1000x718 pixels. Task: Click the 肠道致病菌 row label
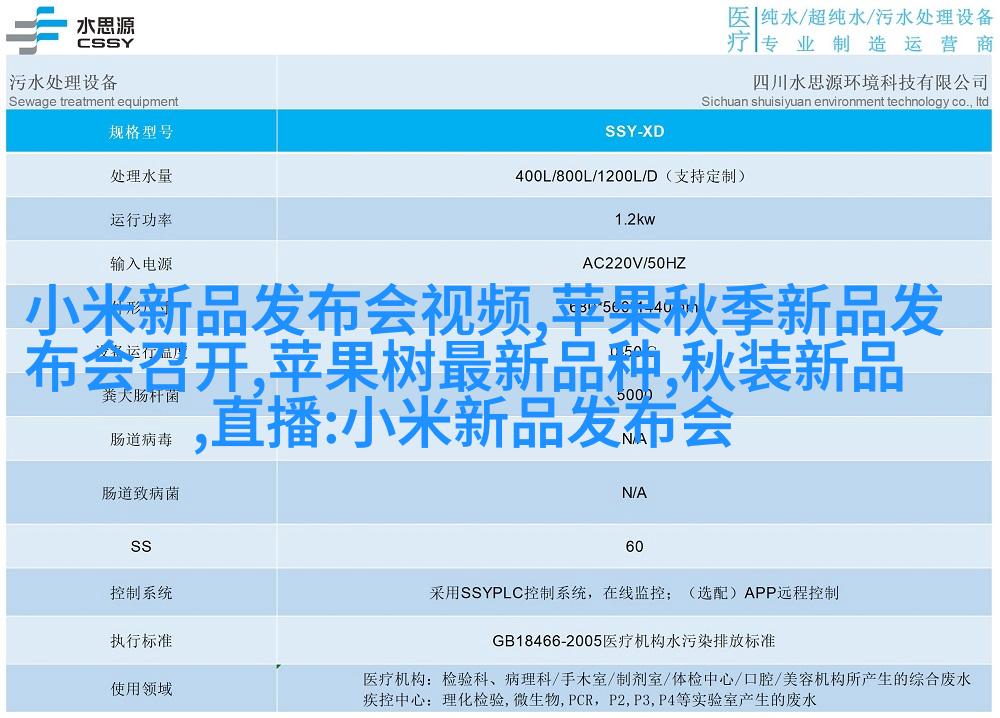tap(141, 493)
